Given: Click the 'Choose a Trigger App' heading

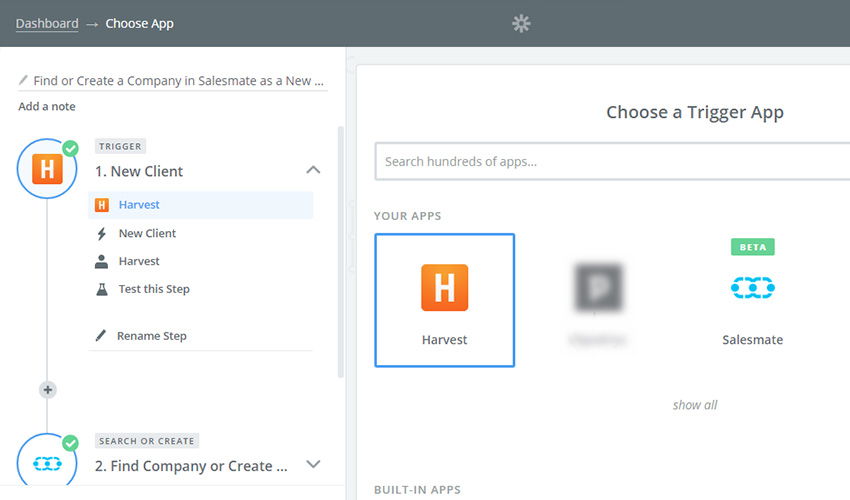Looking at the screenshot, I should point(694,112).
